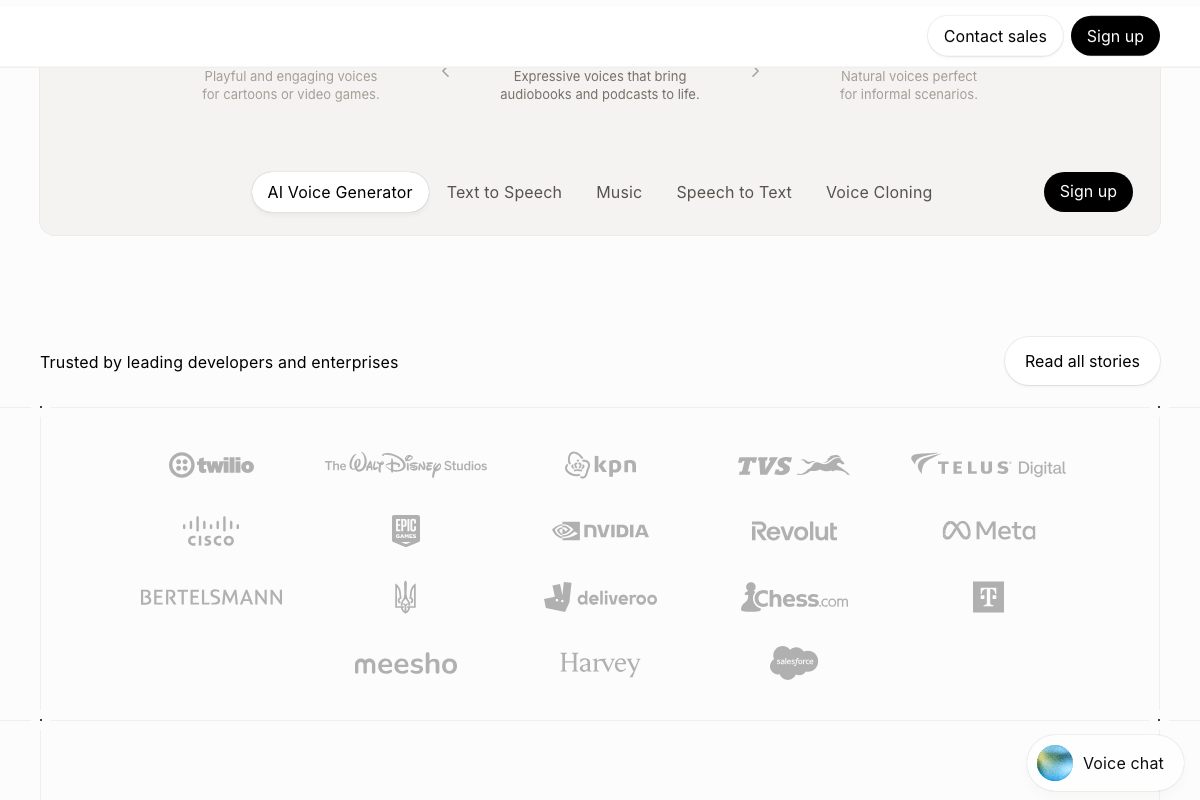The width and height of the screenshot is (1200, 800).
Task: Click the Walt Disney Studios logo
Action: tap(406, 465)
